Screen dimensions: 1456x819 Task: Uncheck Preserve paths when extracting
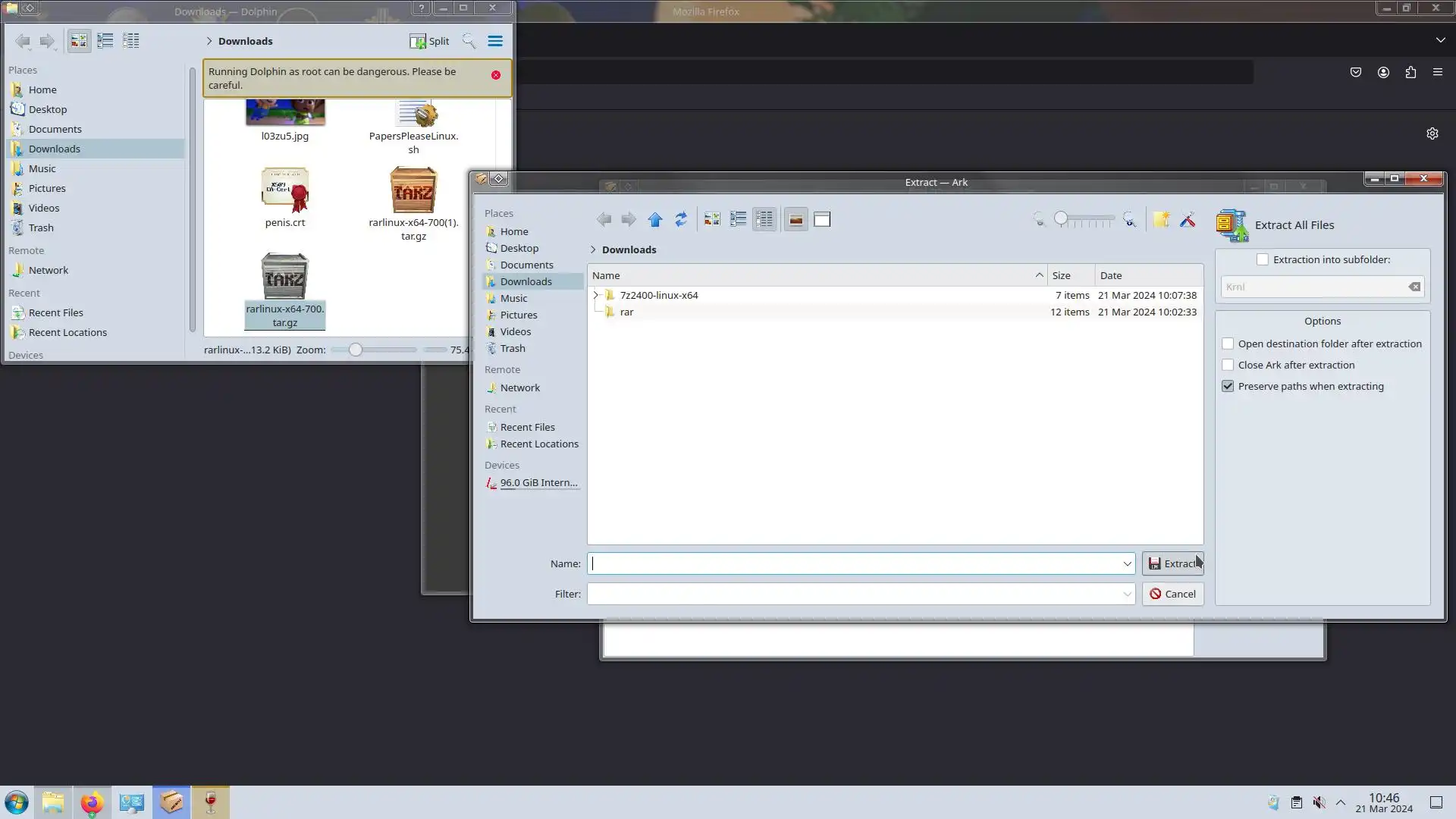point(1228,386)
